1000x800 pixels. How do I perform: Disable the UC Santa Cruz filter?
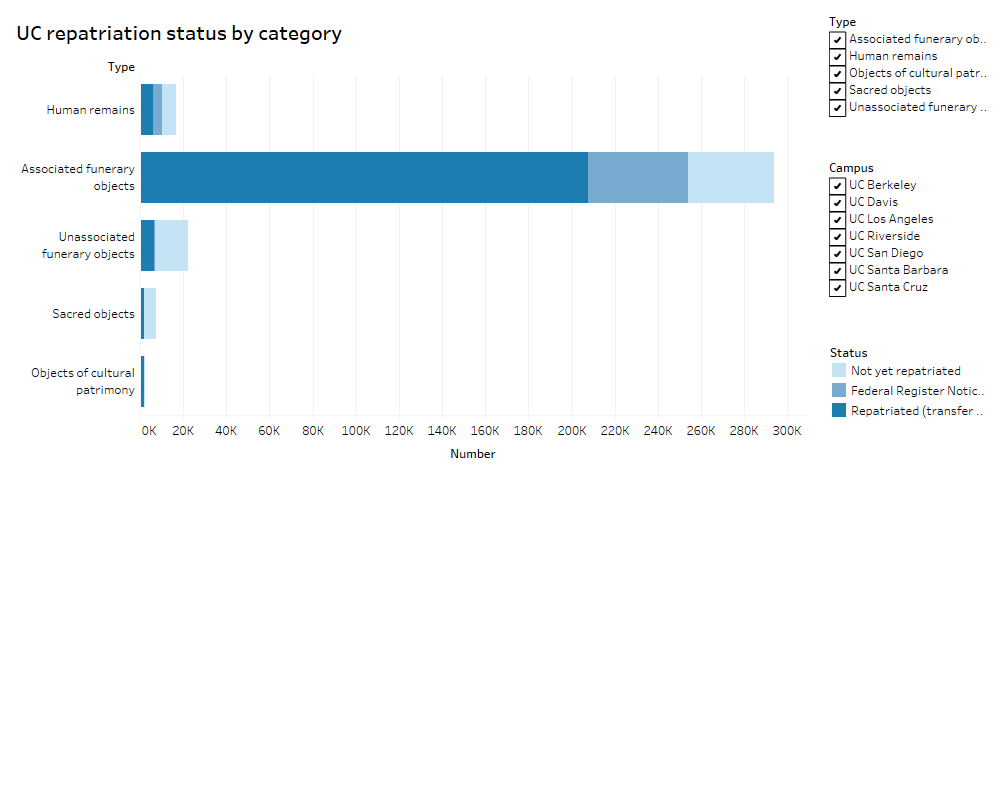point(837,288)
